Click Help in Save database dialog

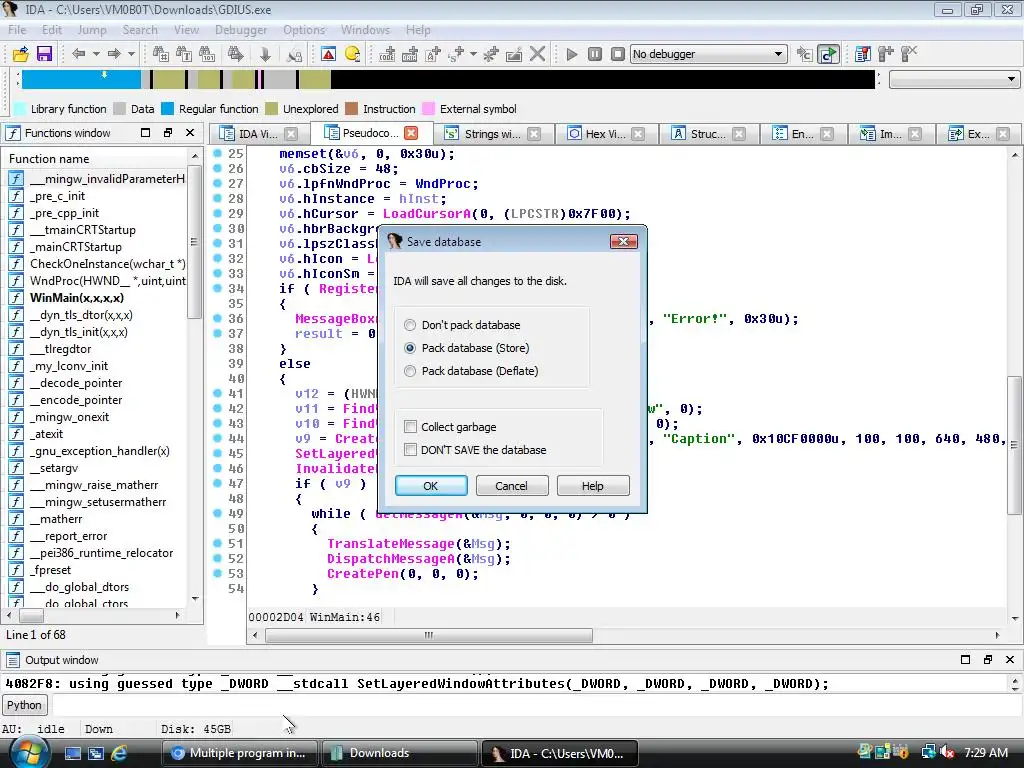[593, 486]
